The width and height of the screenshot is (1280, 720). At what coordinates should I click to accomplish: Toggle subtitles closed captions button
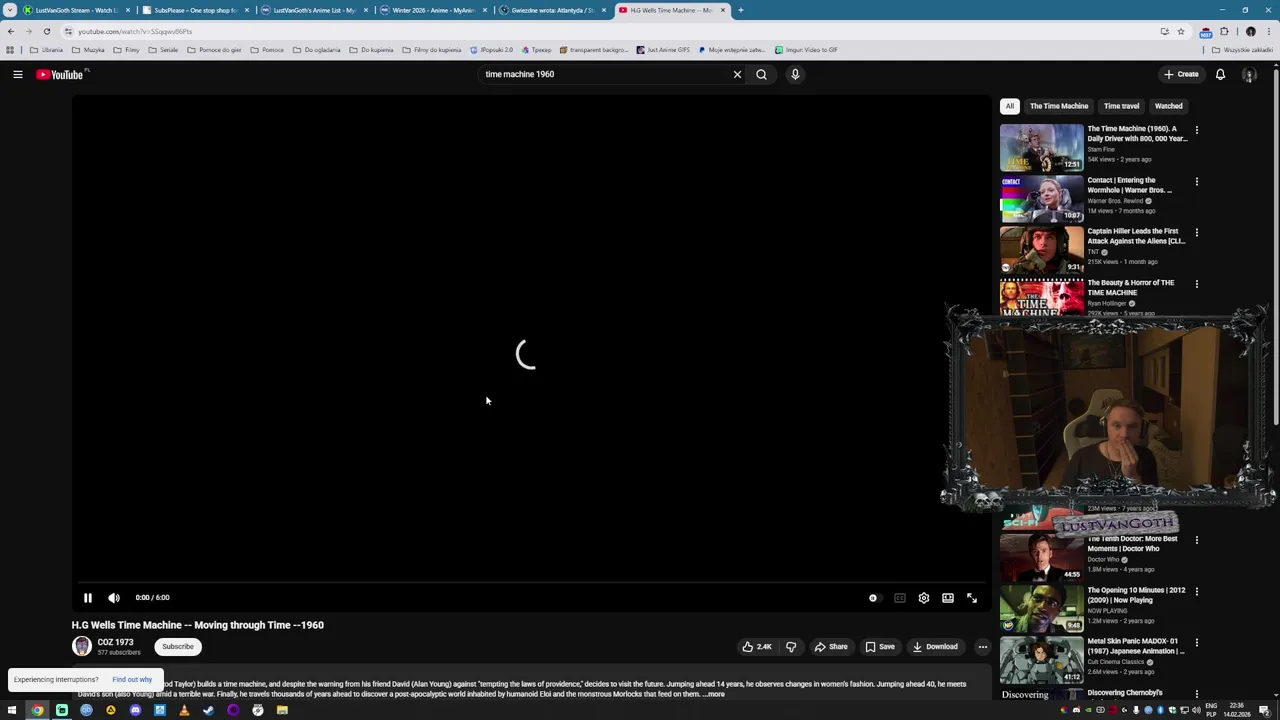(900, 598)
